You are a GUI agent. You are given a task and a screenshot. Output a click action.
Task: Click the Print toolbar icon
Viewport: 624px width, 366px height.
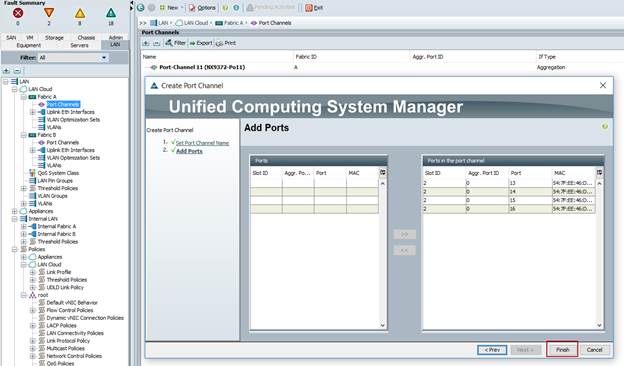click(219, 43)
